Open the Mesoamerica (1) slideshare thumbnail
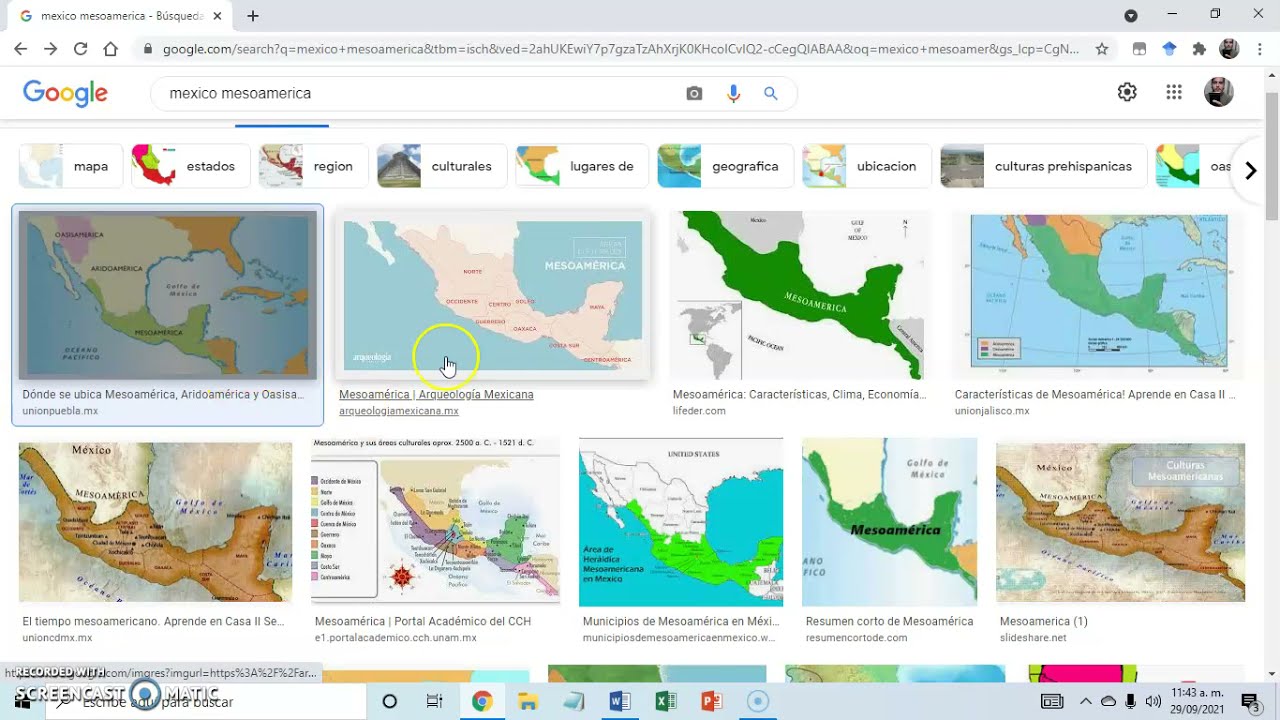This screenshot has width=1280, height=720. tap(1121, 522)
